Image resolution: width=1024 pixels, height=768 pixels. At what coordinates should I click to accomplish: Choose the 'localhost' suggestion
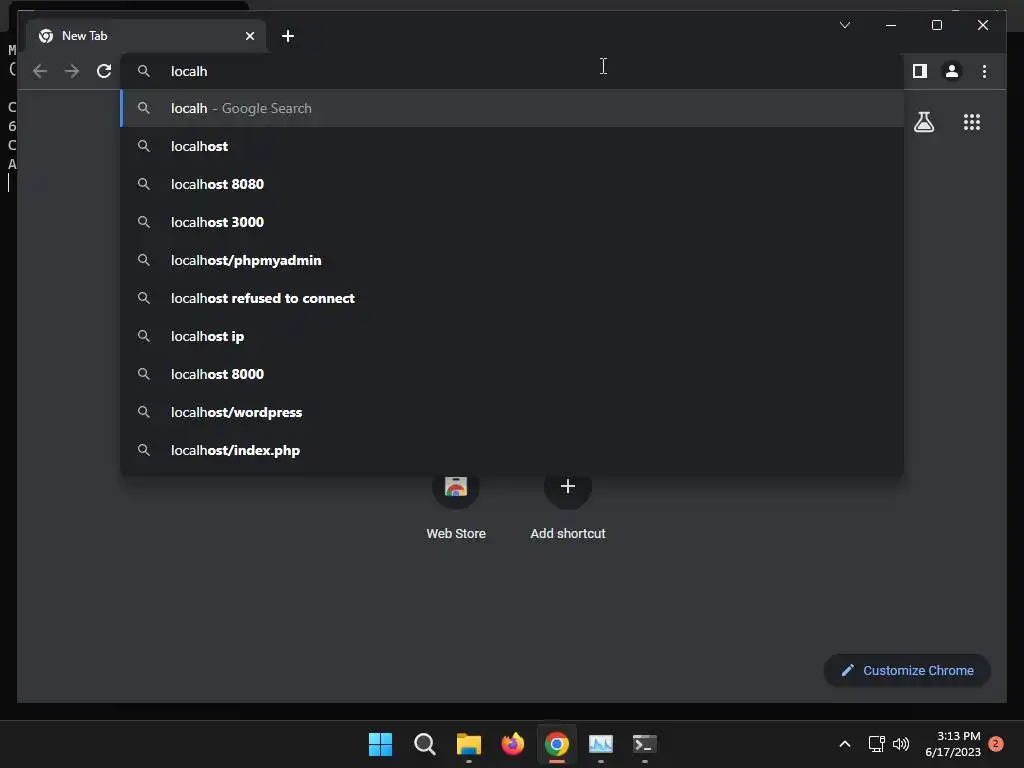pos(512,146)
